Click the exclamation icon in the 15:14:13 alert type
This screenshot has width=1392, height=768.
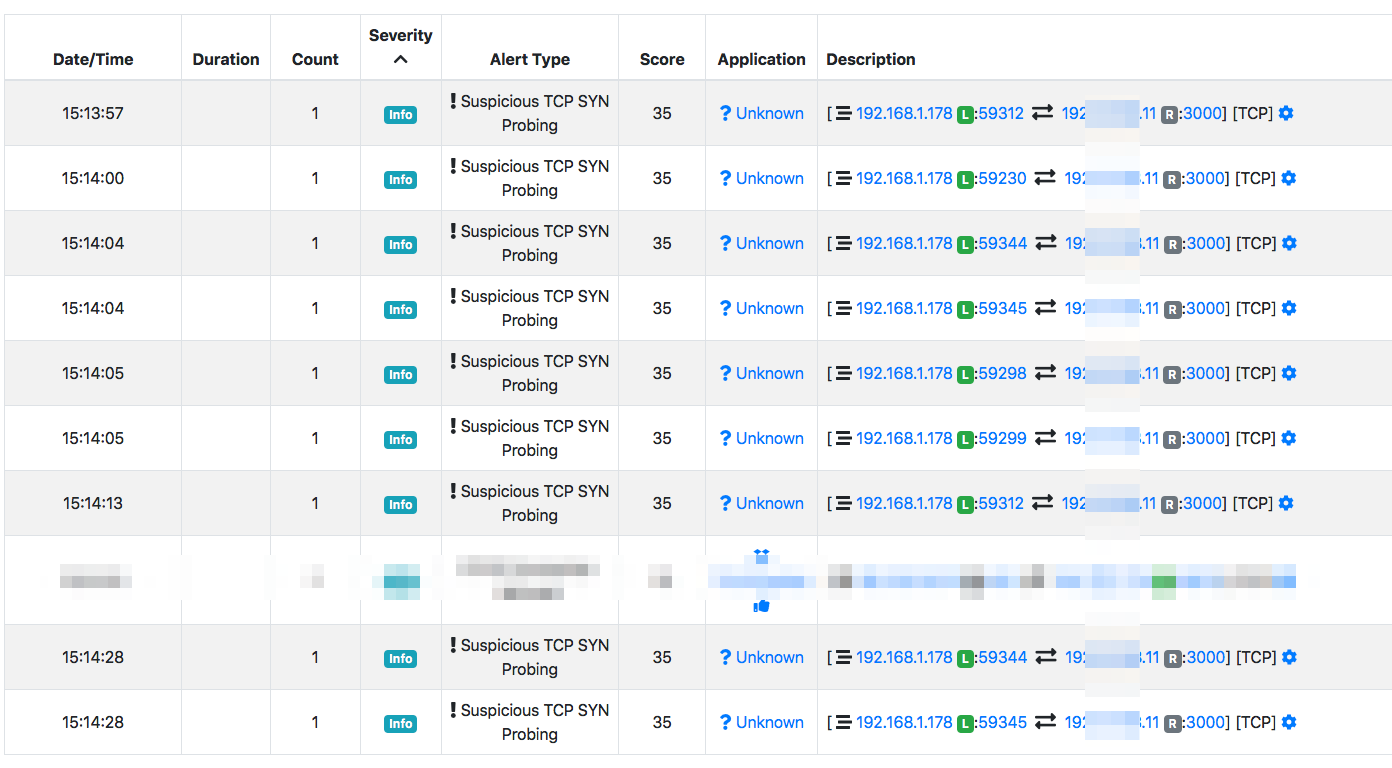453,491
